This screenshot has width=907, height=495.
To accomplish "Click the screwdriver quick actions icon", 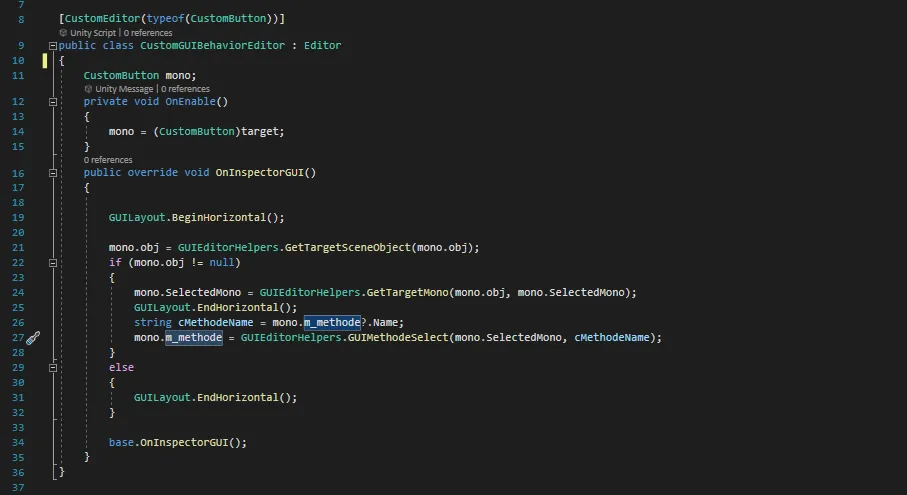I will tap(32, 338).
